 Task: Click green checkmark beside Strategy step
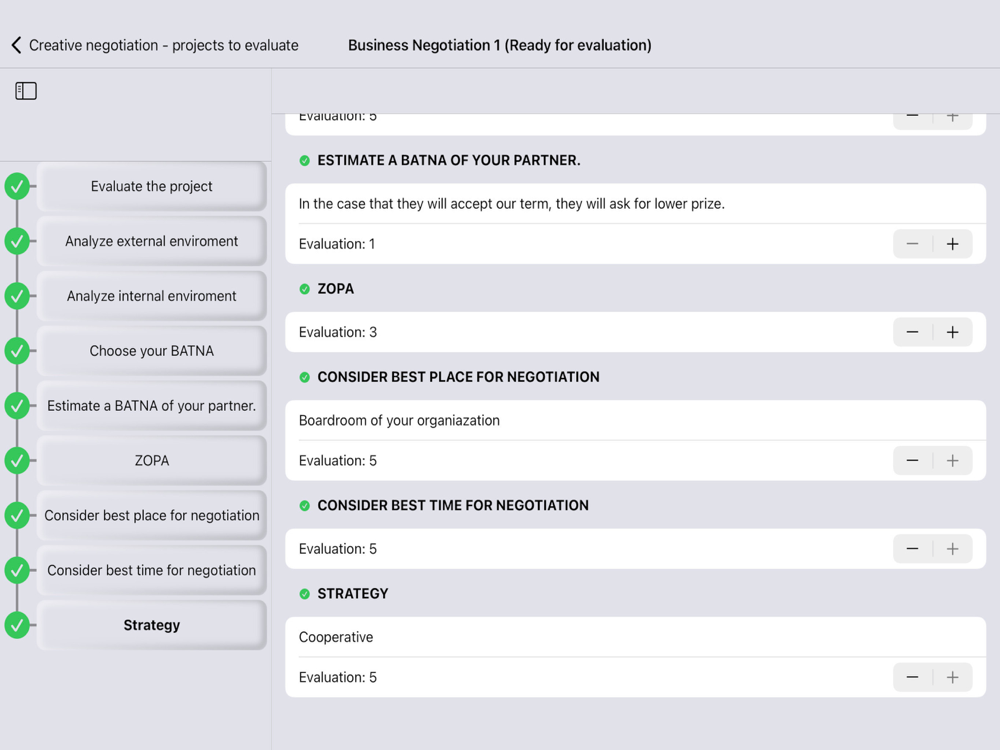[x=17, y=625]
